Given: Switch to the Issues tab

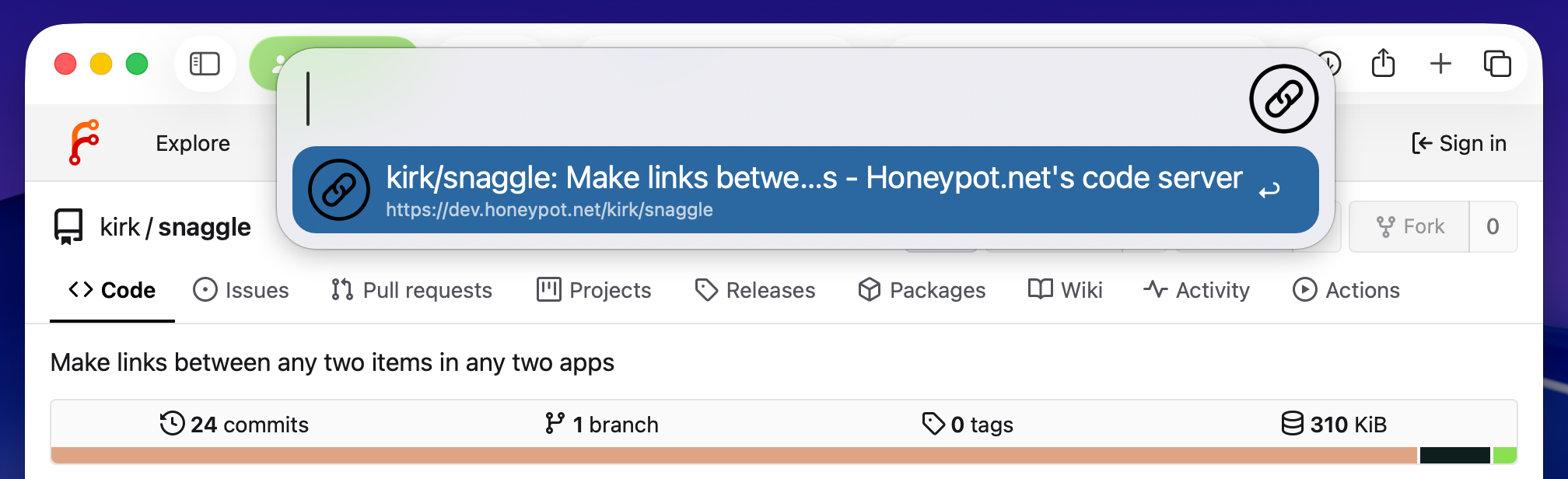Looking at the screenshot, I should point(241,290).
